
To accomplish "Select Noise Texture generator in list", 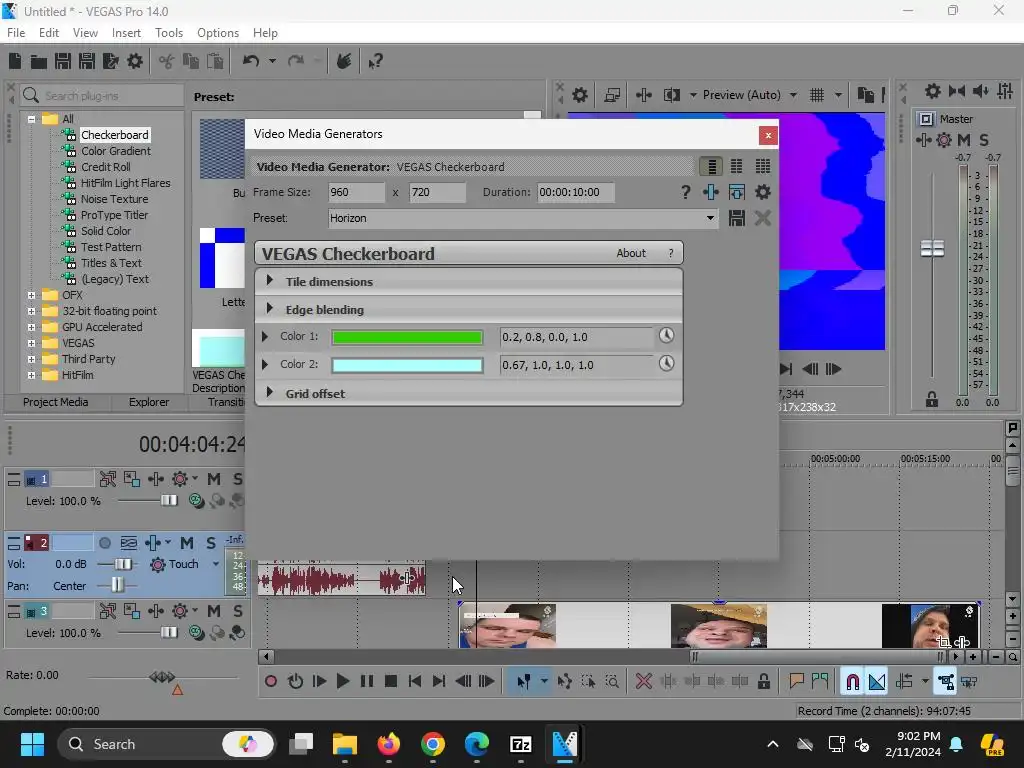I will click(114, 199).
